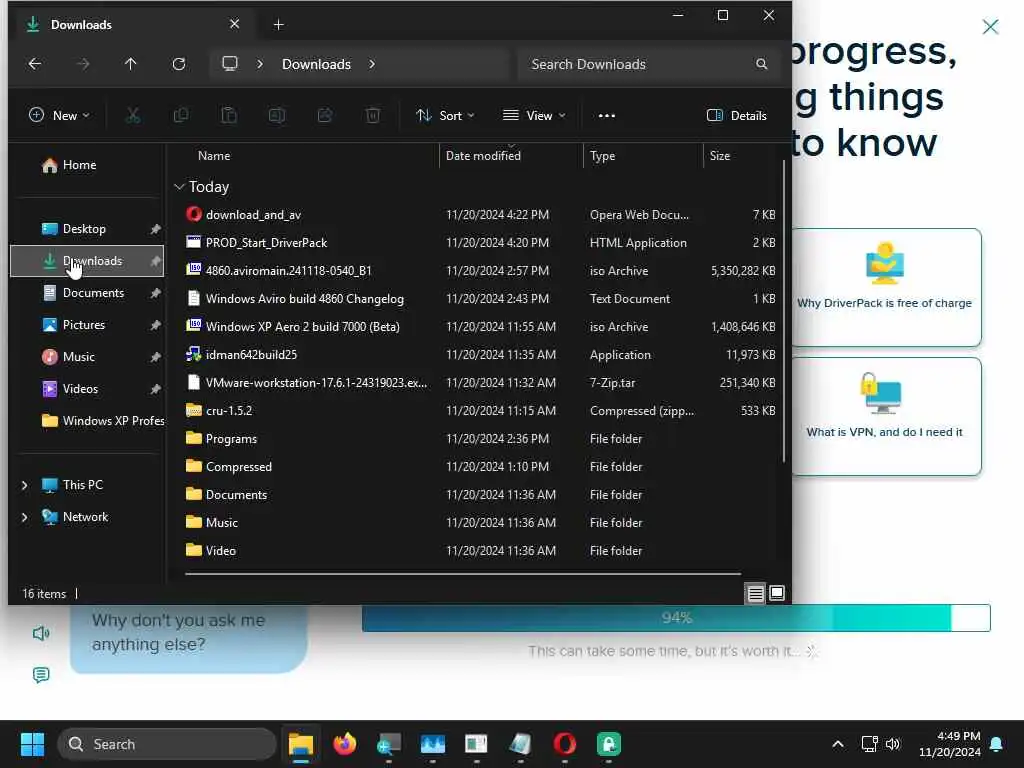Click the 94% DriverPack progress bar

point(676,618)
